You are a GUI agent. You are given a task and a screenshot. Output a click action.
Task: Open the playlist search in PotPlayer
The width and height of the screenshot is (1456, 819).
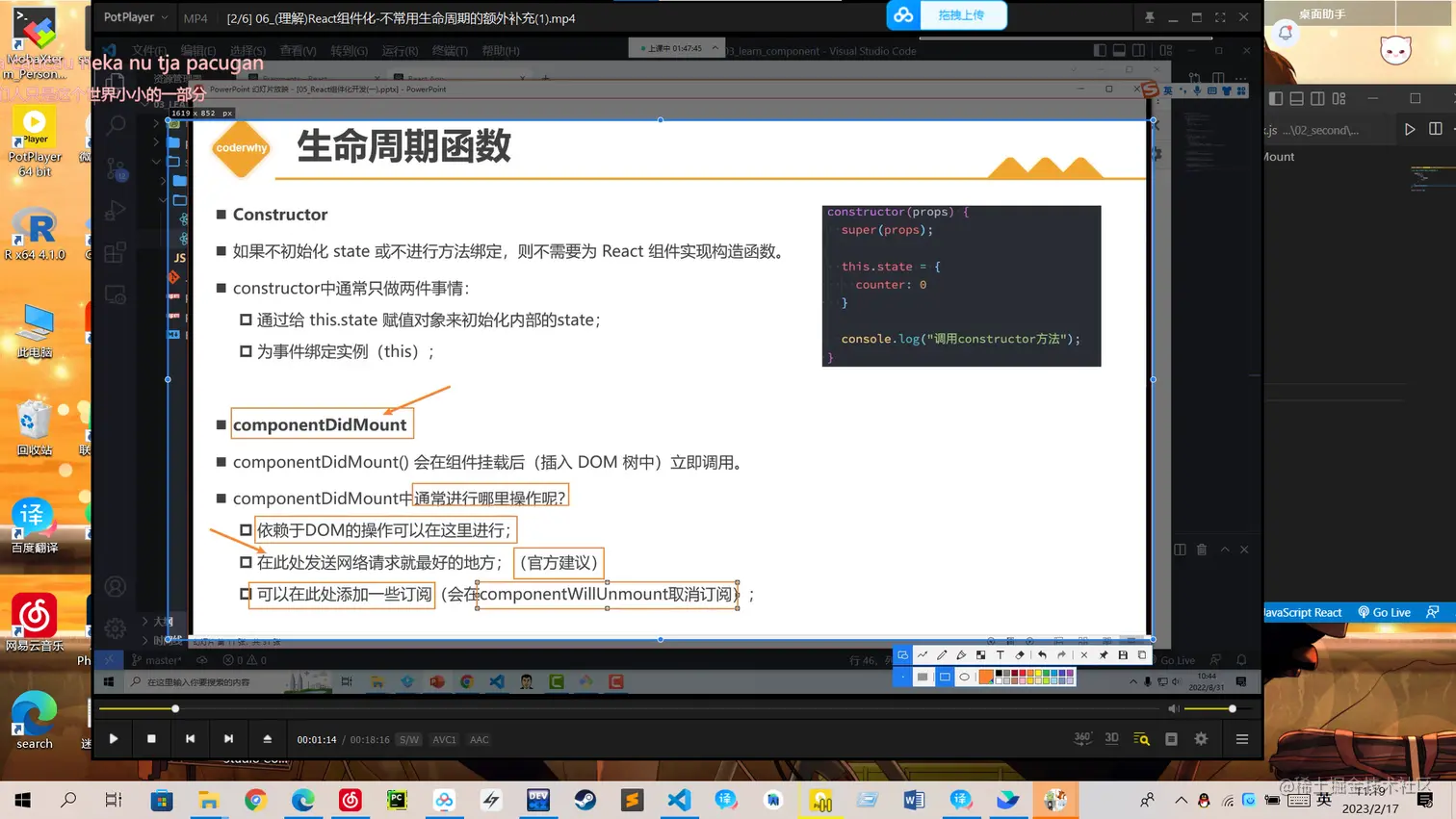pos(1142,739)
